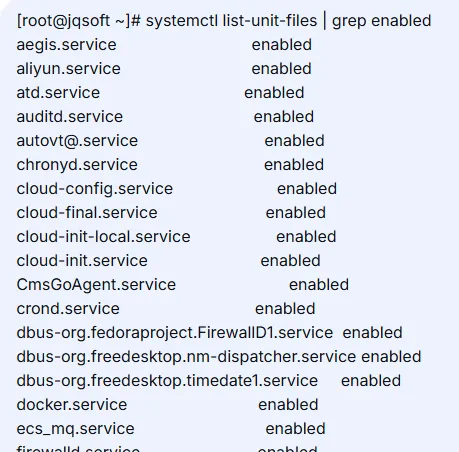Select cloud-init-local.service entry
Screen dimensions: 459x452
click(x=103, y=237)
